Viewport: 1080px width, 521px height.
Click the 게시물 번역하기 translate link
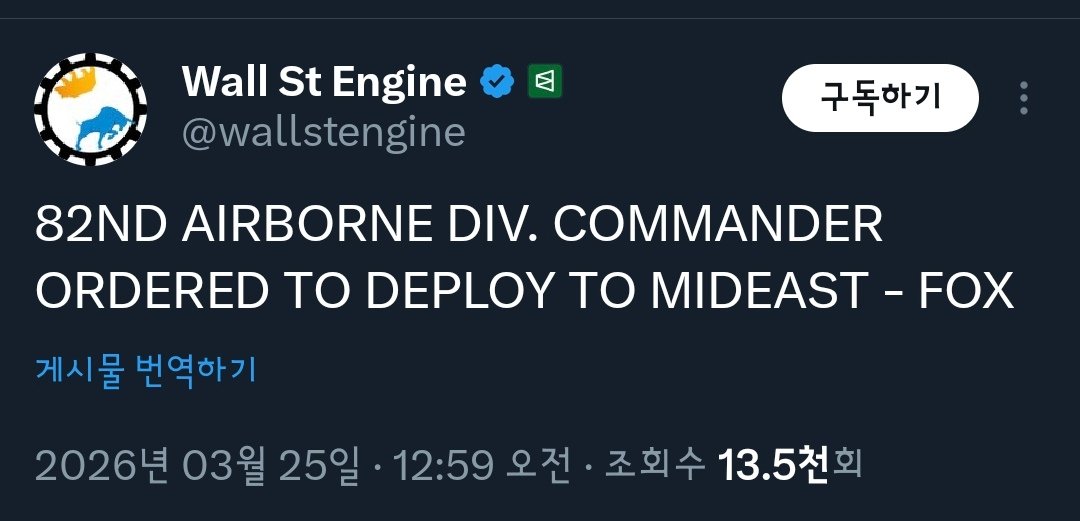pyautogui.click(x=146, y=371)
